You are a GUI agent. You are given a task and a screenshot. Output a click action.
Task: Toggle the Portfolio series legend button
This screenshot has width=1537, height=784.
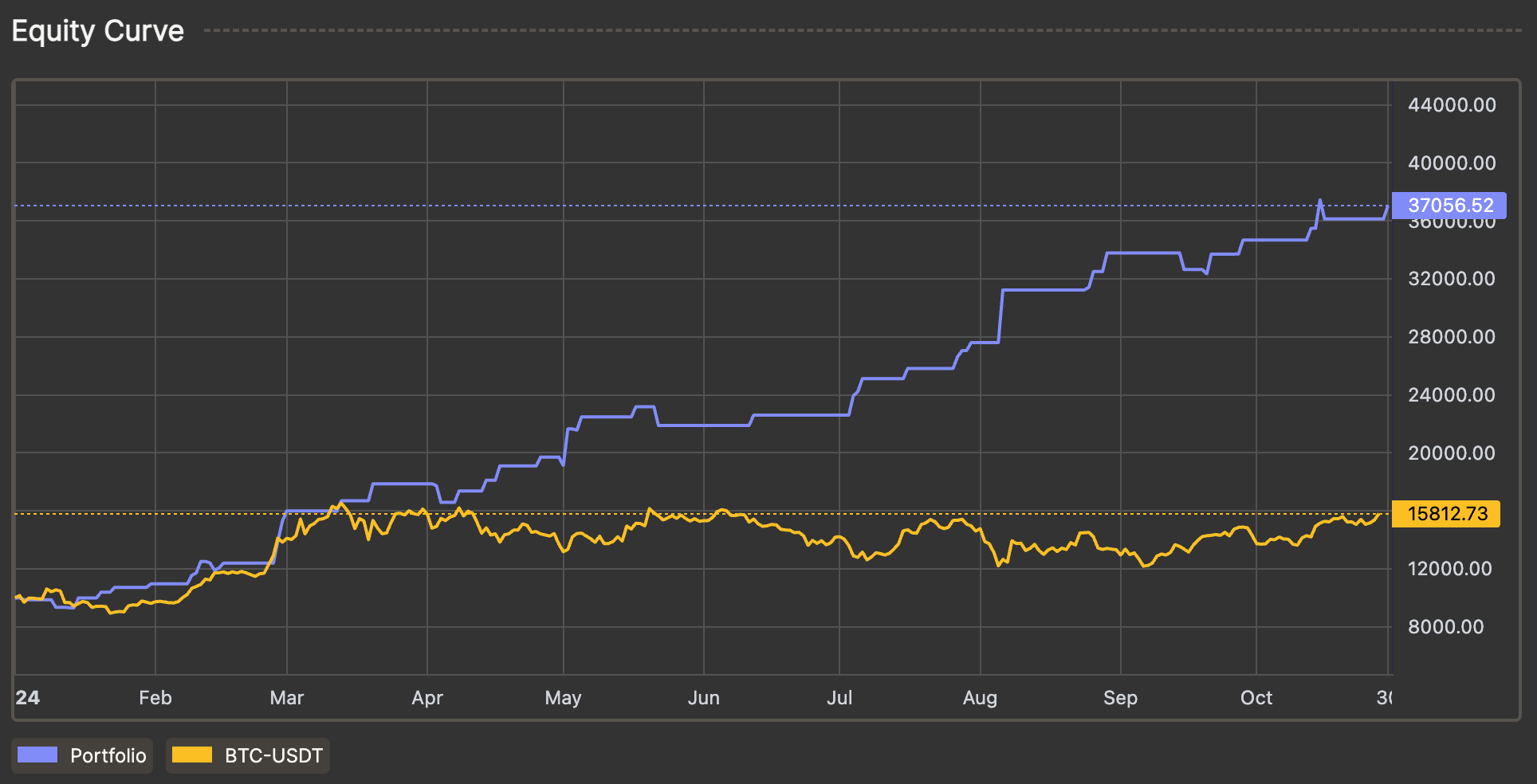point(82,755)
